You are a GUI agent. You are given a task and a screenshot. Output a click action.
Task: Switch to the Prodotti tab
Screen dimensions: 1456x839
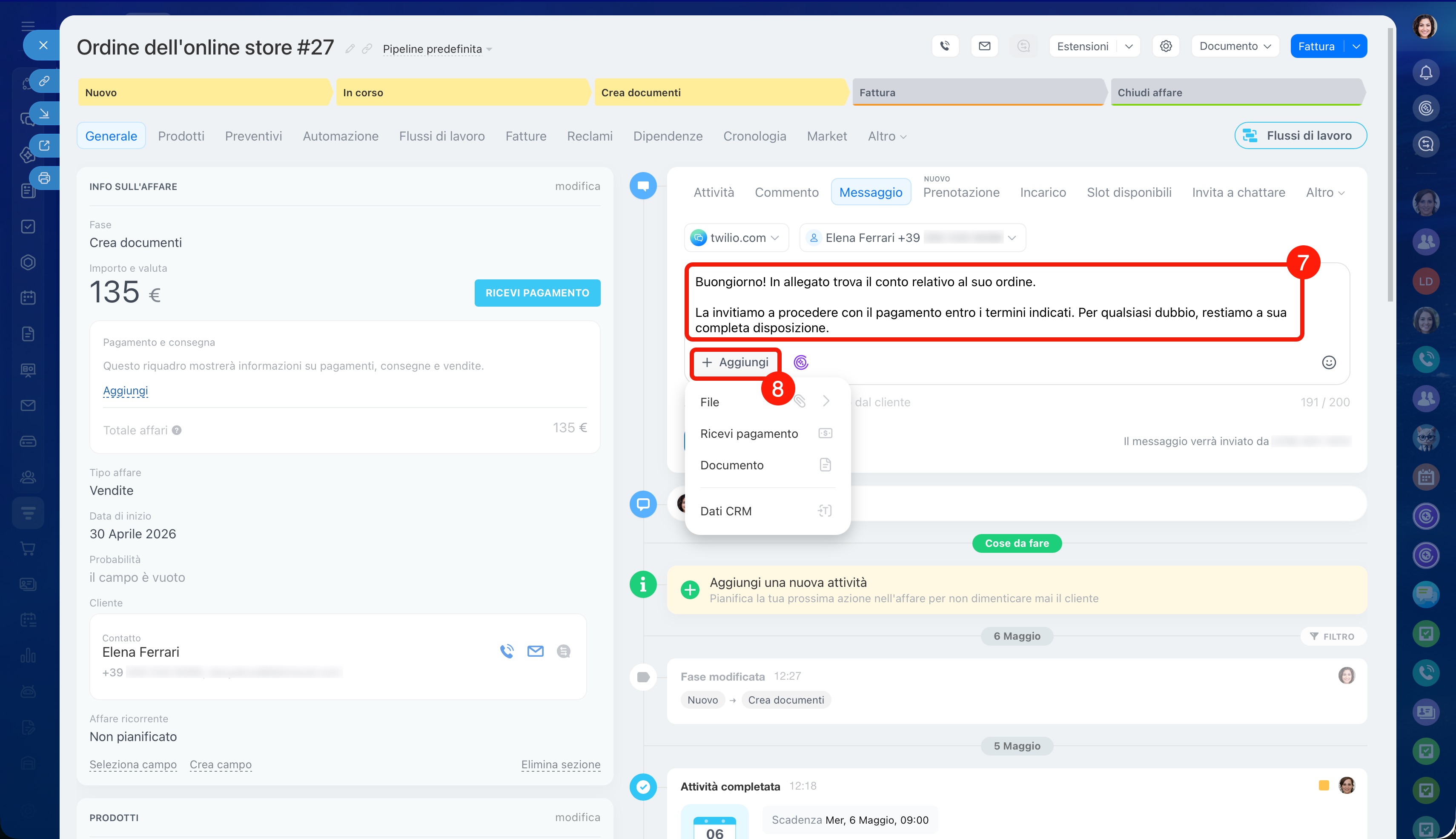181,136
